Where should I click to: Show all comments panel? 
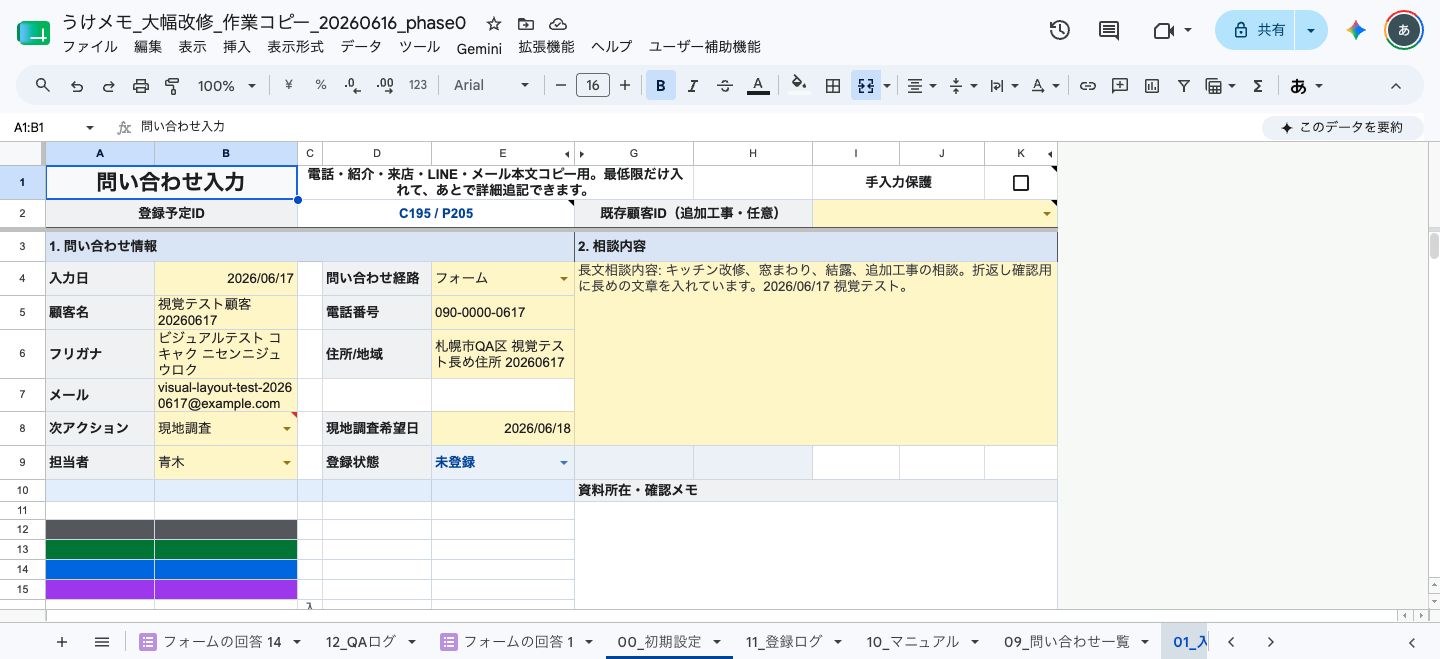(1109, 30)
